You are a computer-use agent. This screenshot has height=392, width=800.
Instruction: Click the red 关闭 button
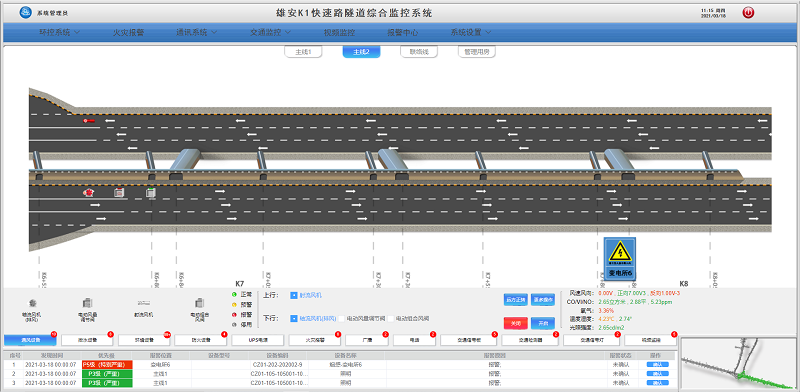[515, 323]
